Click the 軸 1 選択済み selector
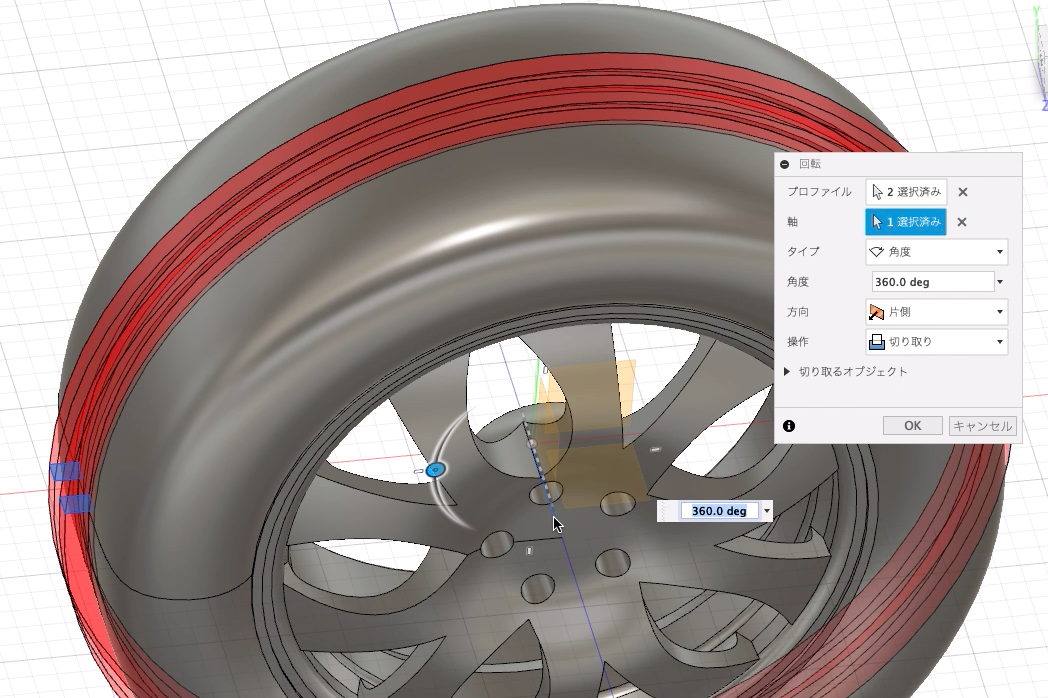The image size is (1048, 698). click(x=906, y=222)
